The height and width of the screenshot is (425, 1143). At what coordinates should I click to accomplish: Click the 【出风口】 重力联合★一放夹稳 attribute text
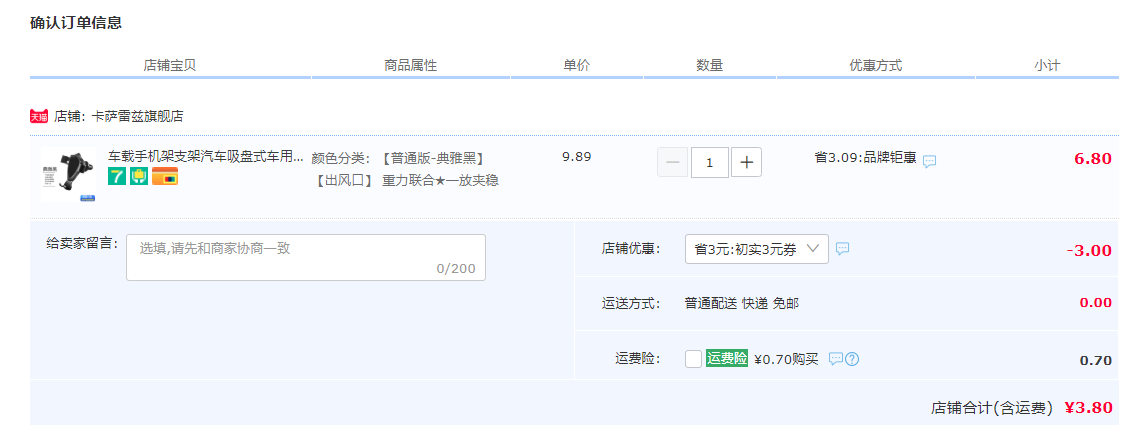(405, 180)
